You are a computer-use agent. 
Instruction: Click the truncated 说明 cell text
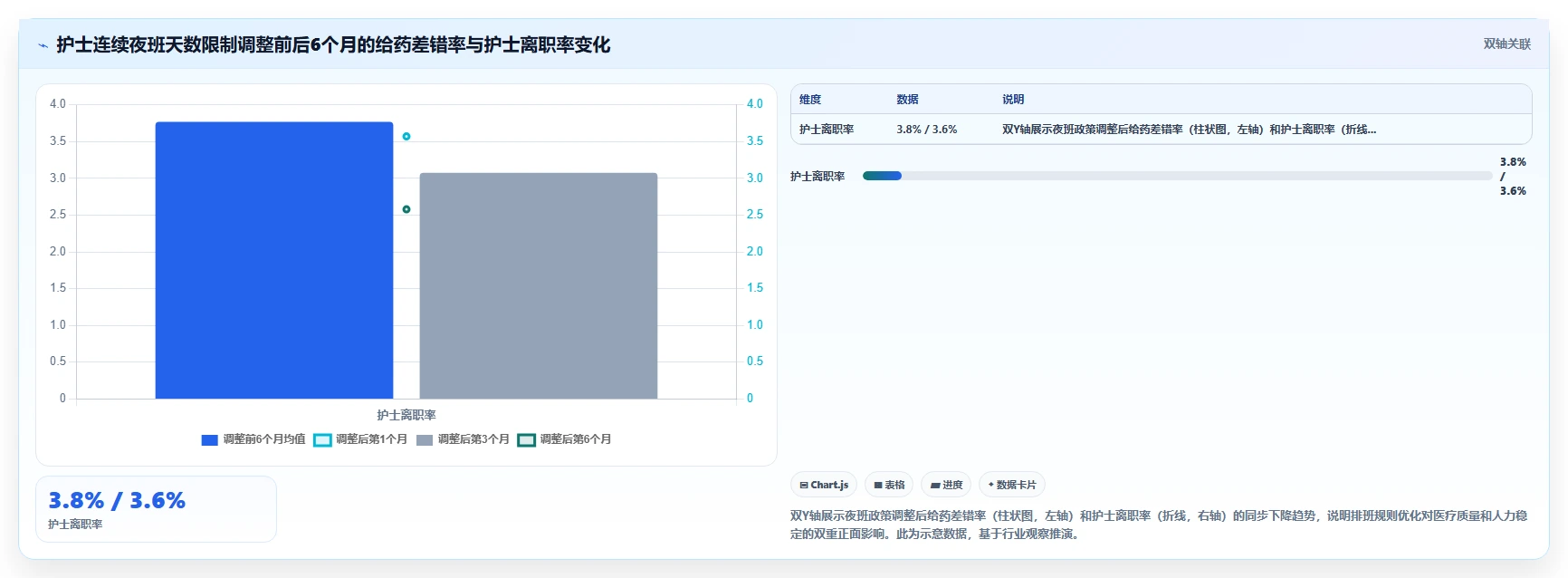(x=1189, y=130)
